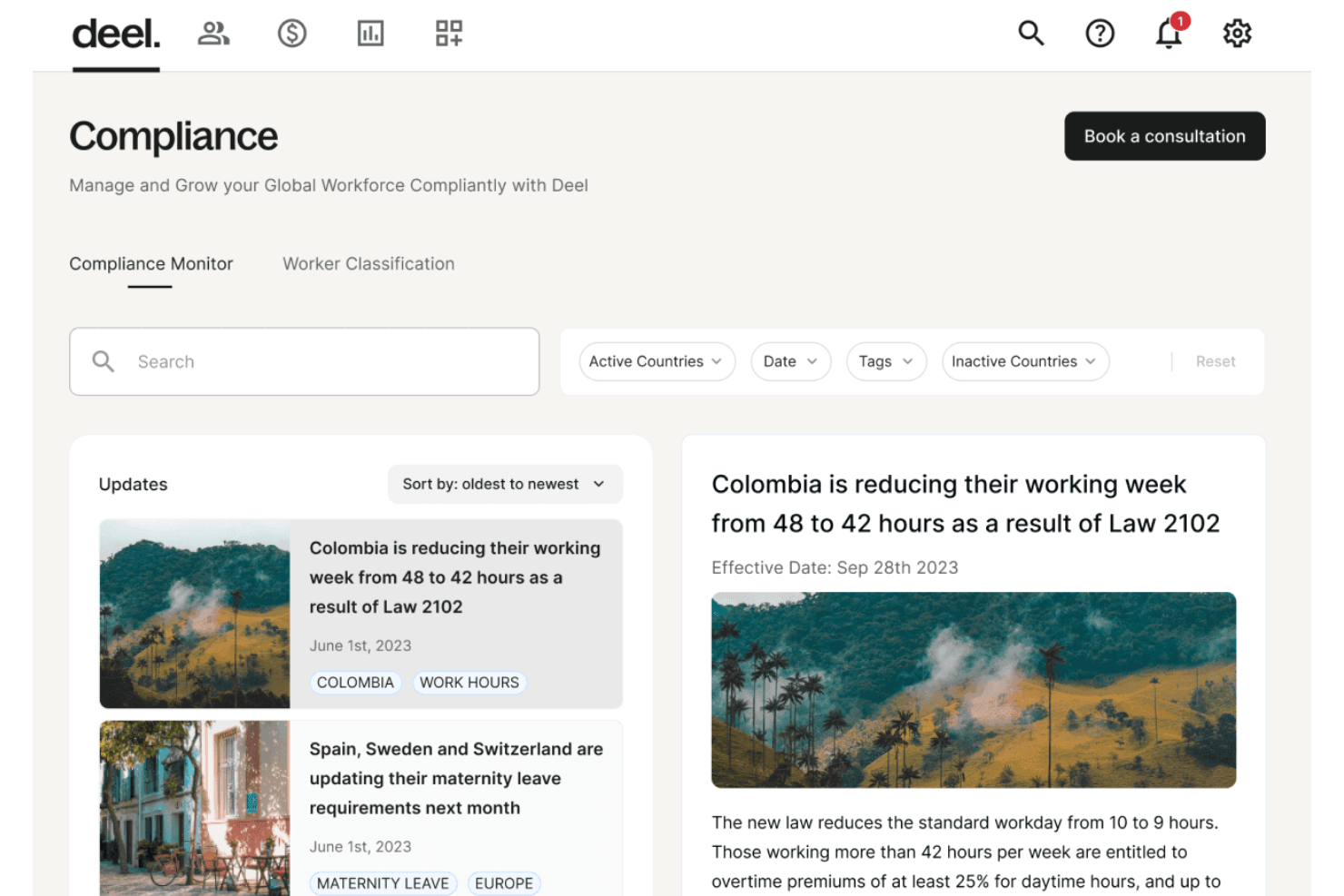Select the Compliance Monitor tab
This screenshot has height=896, width=1344.
click(x=151, y=264)
